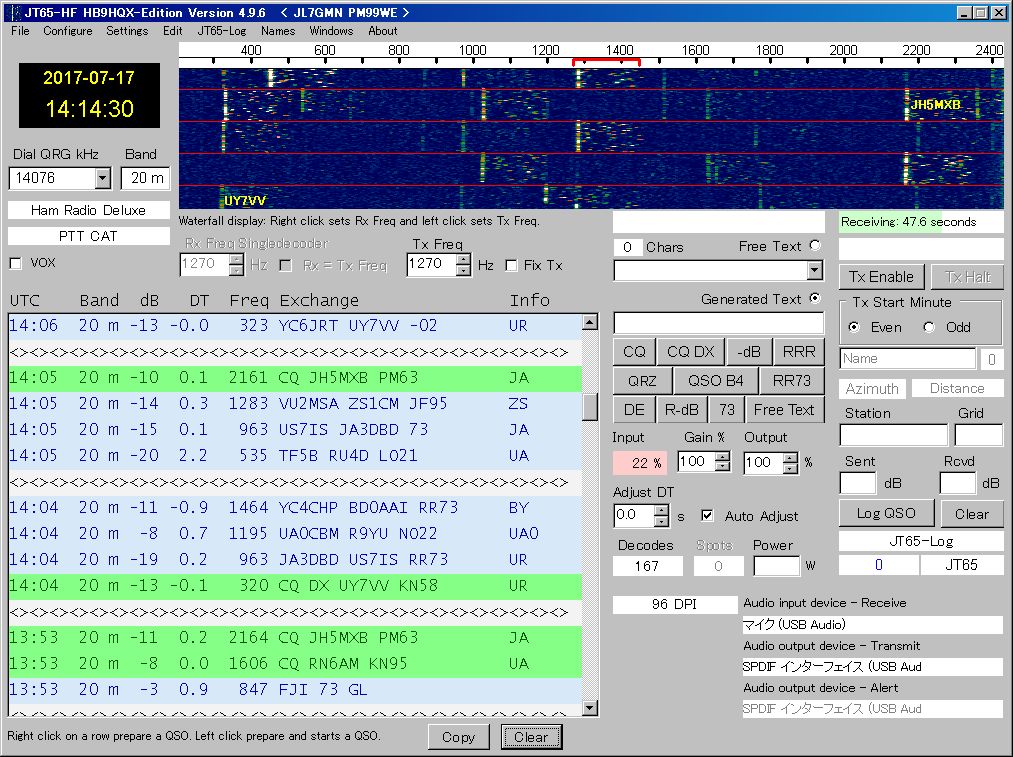
Task: Click the Grid input field
Action: 978,435
